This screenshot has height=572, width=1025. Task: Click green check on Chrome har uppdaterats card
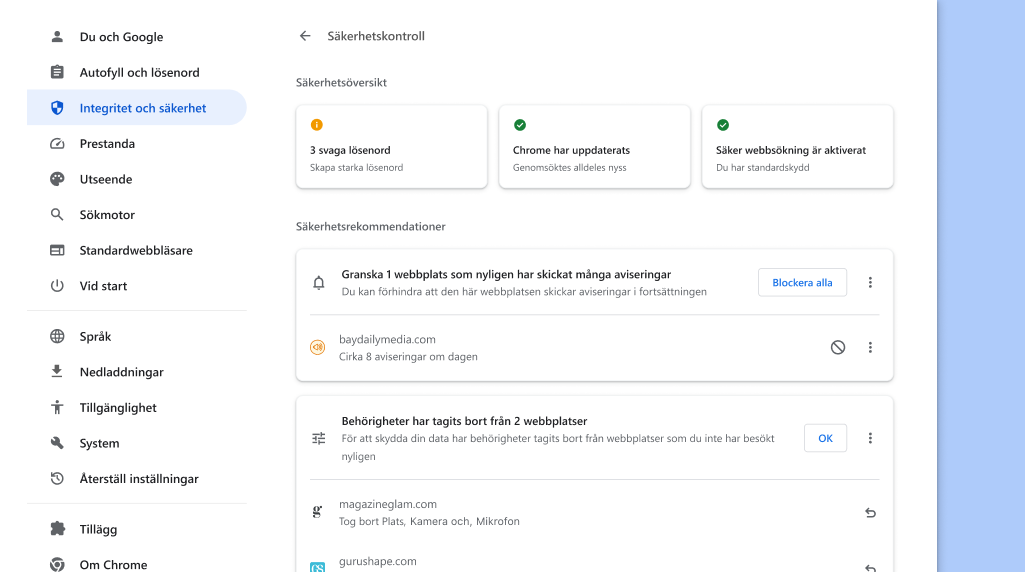[520, 125]
